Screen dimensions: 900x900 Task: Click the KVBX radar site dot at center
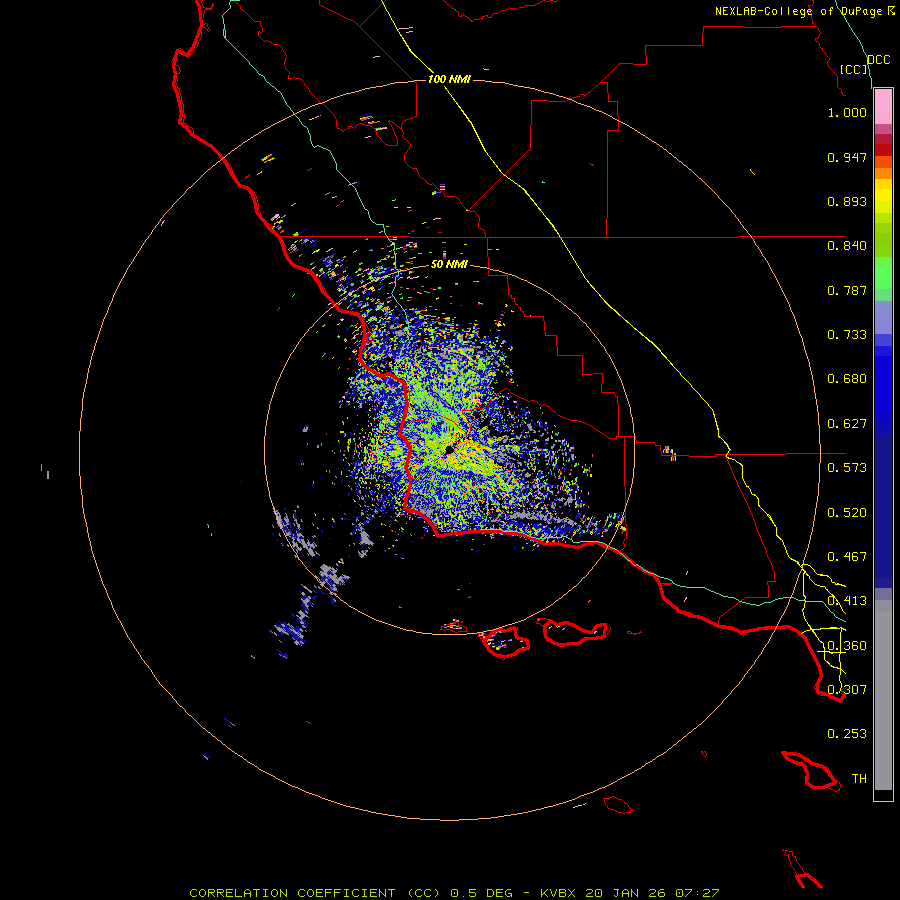[449, 451]
